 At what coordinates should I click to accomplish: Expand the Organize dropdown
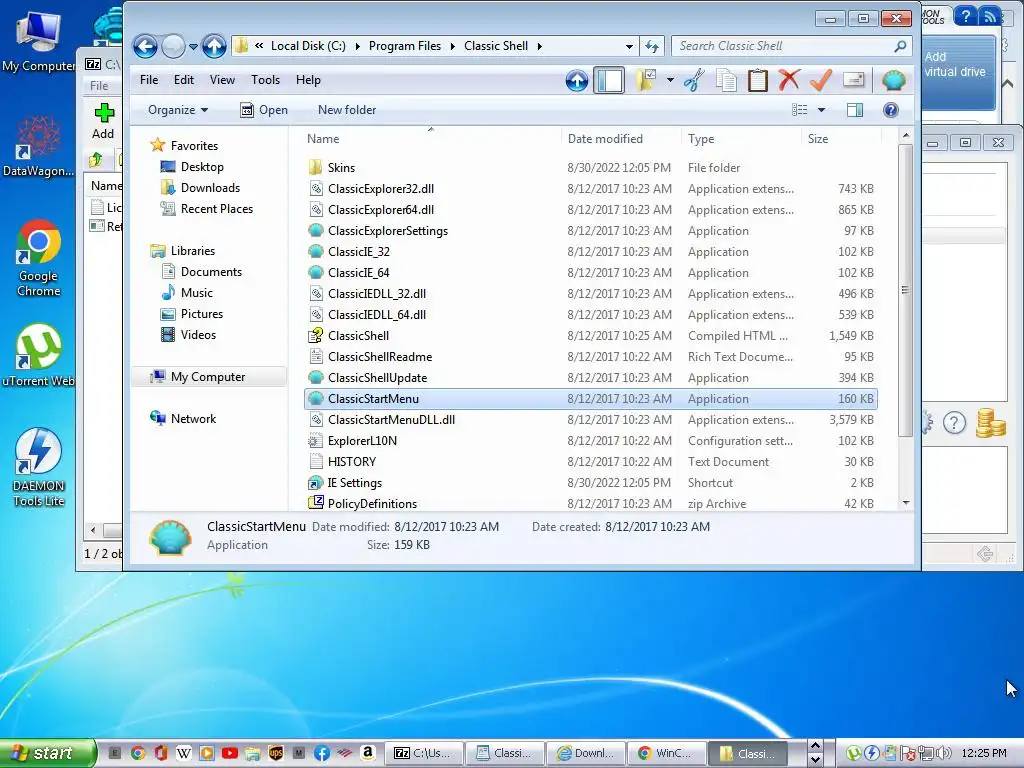(x=178, y=110)
